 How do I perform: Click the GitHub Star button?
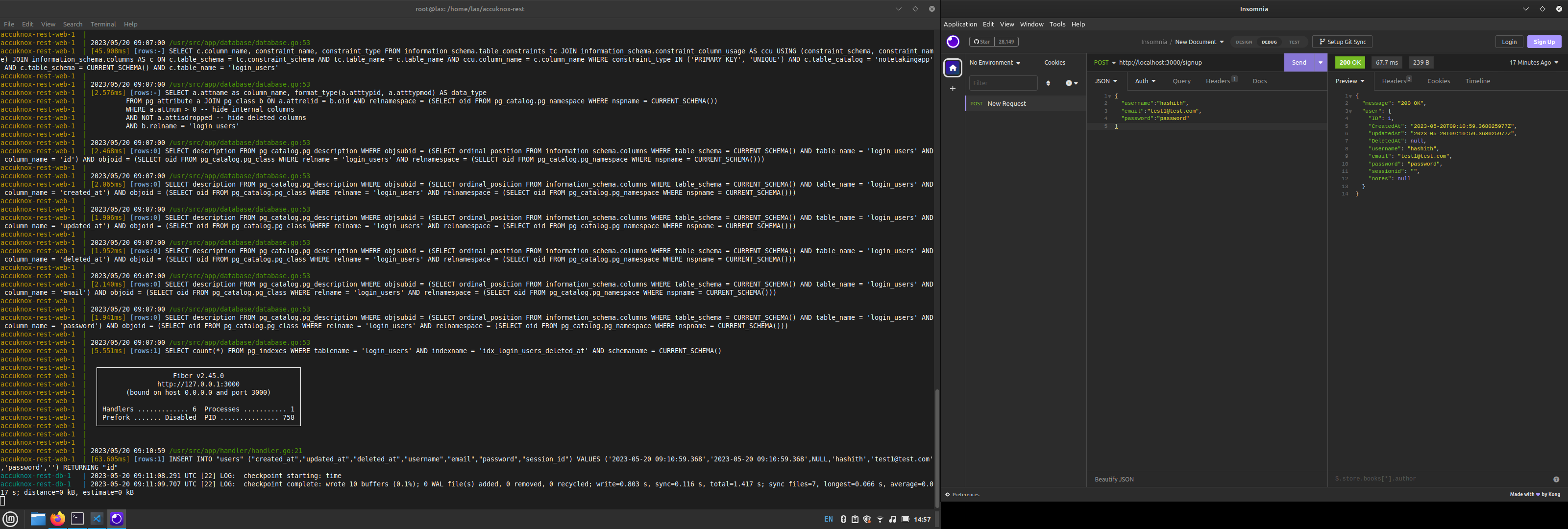click(x=981, y=42)
